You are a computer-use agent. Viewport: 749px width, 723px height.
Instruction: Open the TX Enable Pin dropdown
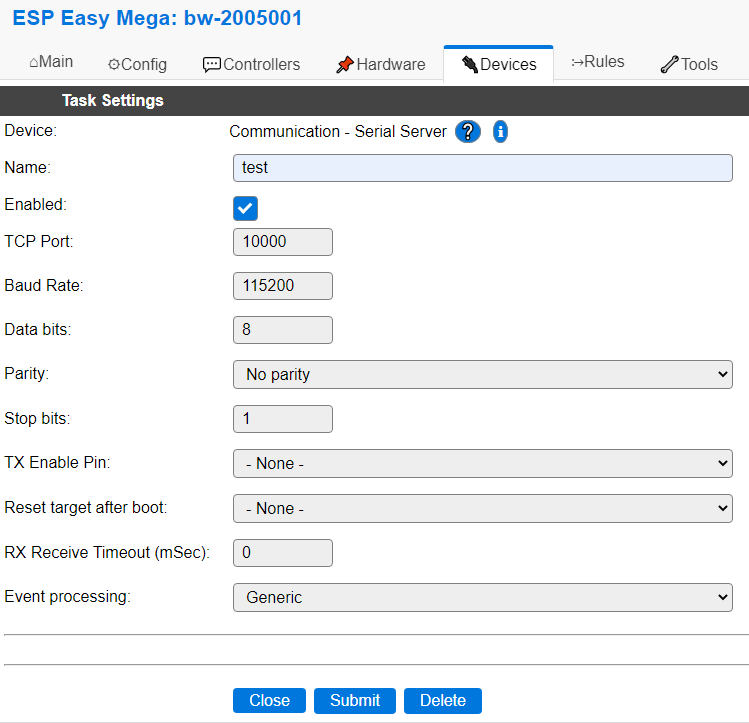pos(482,463)
